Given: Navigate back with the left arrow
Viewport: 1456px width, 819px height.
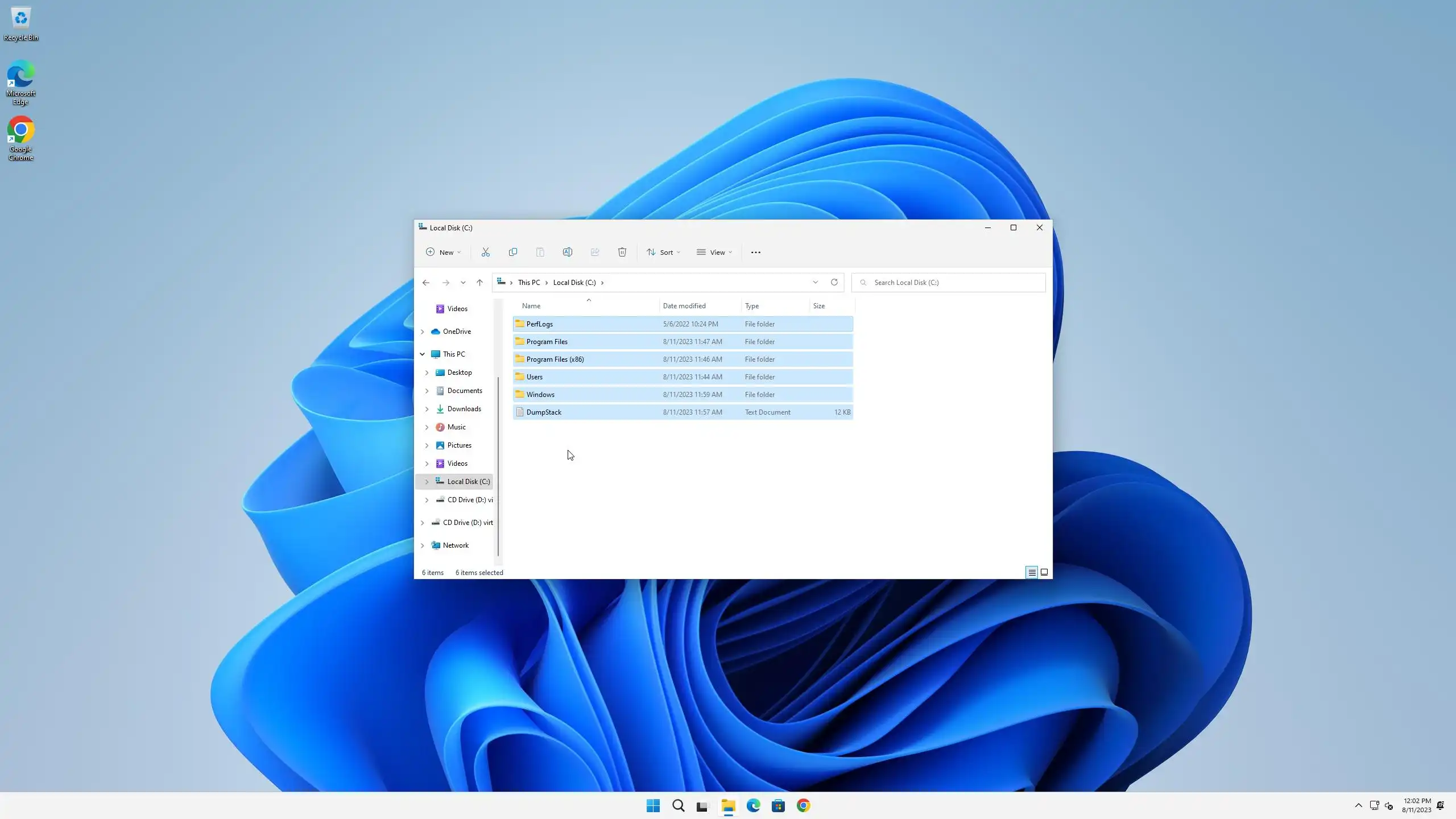Looking at the screenshot, I should point(426,282).
